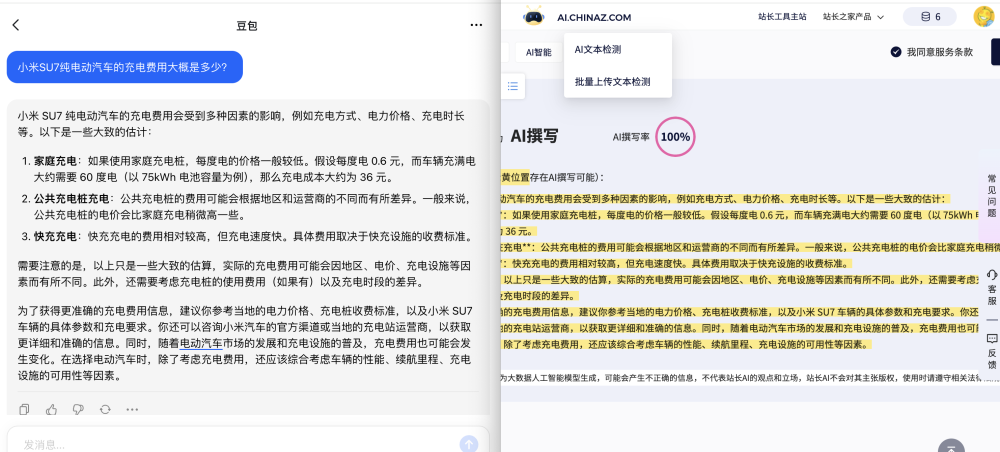Click the AI.CHINAZ.COM site name
Screen dimensions: 1000x452
pyautogui.click(x=594, y=17)
